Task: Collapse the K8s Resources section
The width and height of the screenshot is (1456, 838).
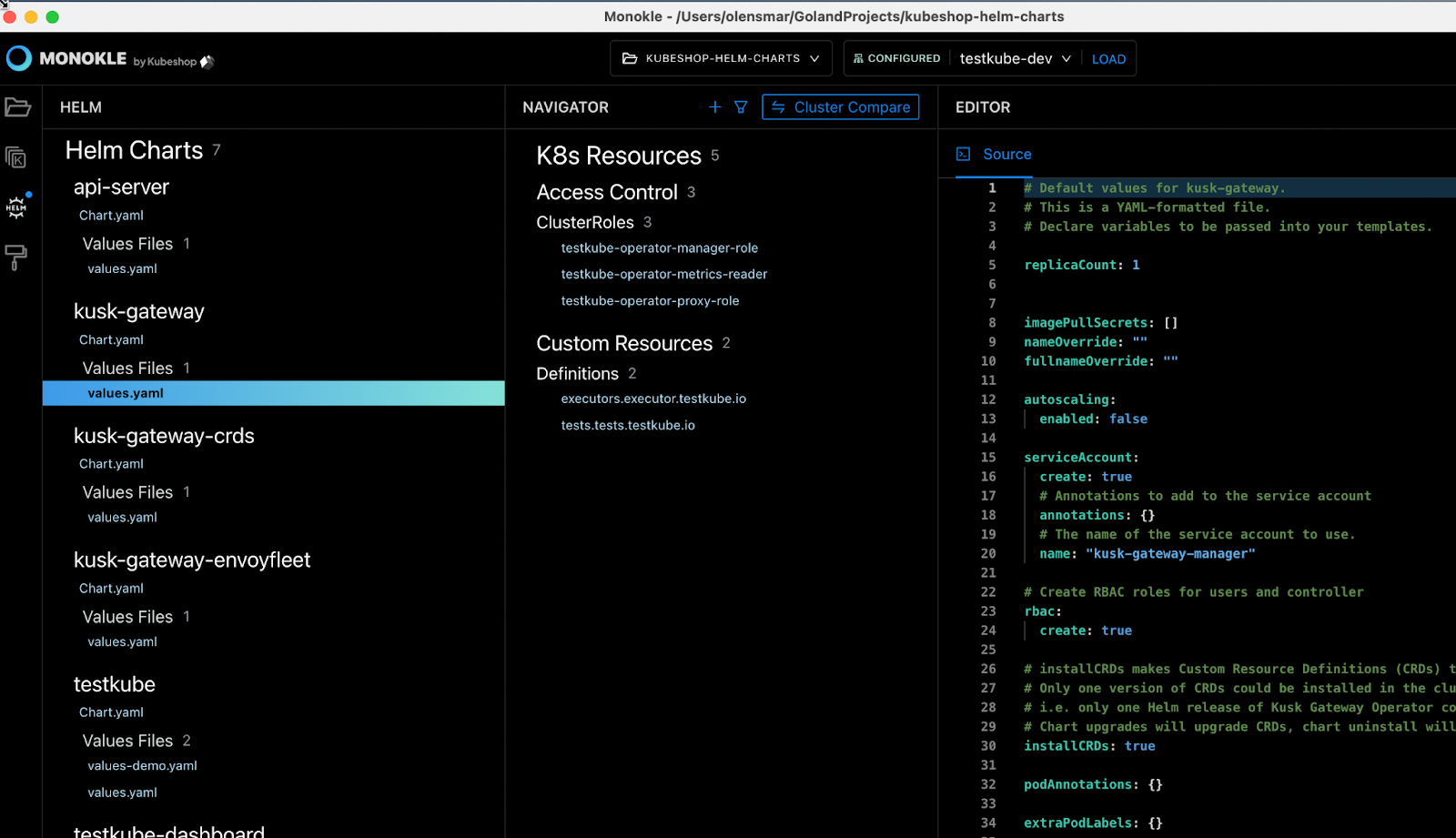Action: click(619, 156)
